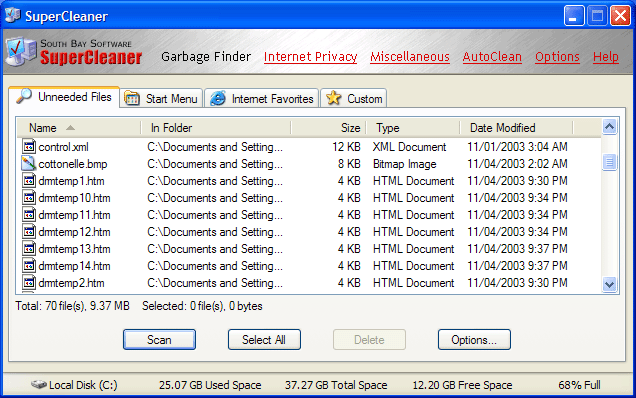Image resolution: width=636 pixels, height=398 pixels.
Task: Select the dmtemp12.htm file name
Action: click(x=74, y=232)
